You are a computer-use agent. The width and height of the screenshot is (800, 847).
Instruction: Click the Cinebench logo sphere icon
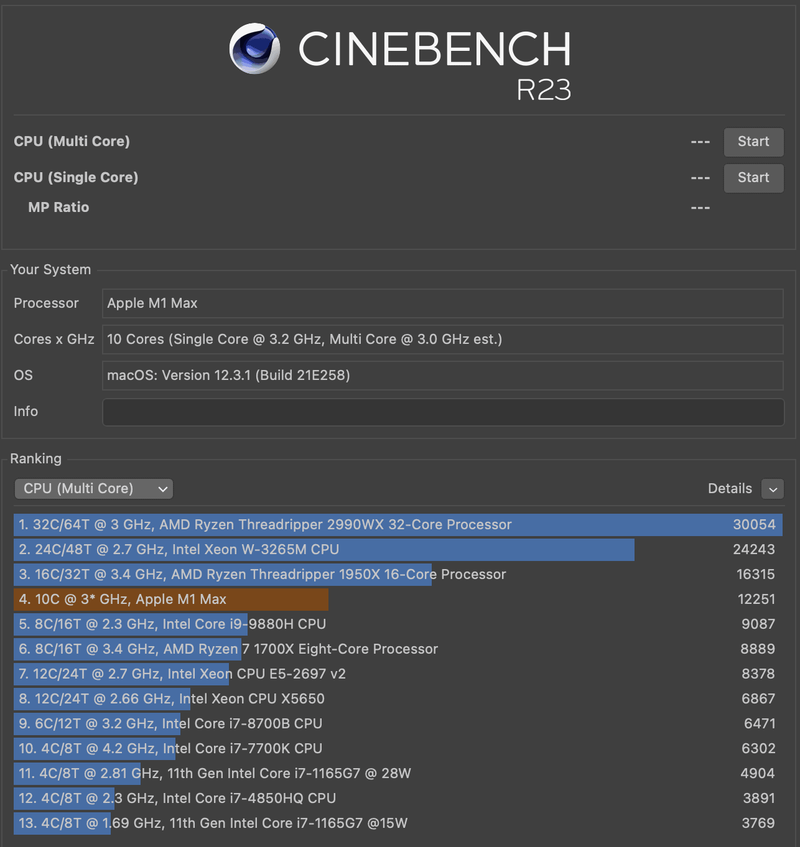coord(255,49)
